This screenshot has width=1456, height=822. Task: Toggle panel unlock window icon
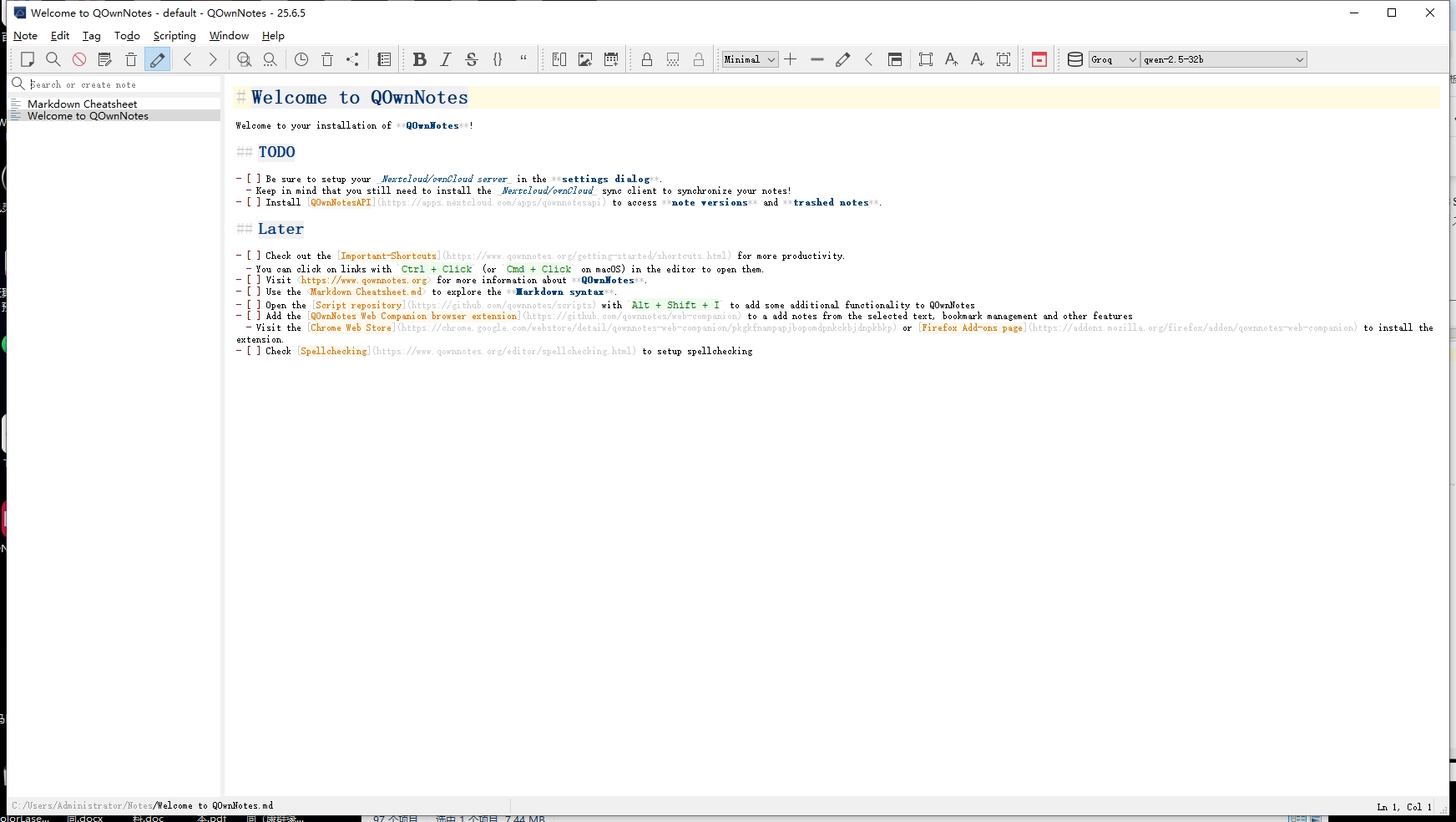click(895, 59)
